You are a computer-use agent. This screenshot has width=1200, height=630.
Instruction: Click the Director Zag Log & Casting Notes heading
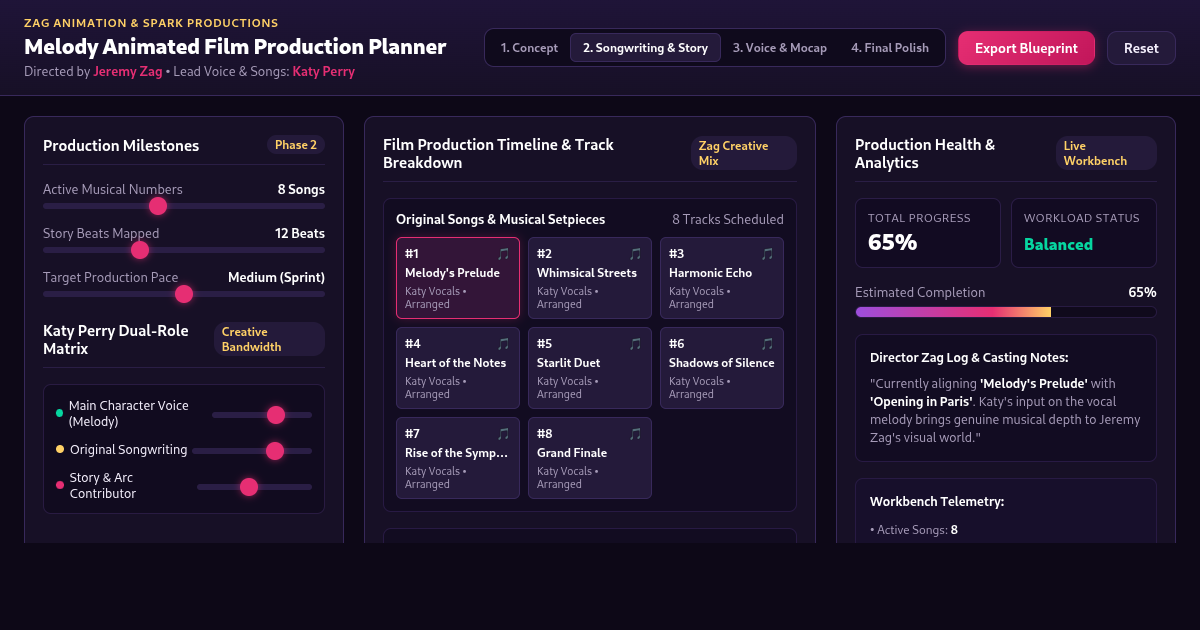pos(969,357)
